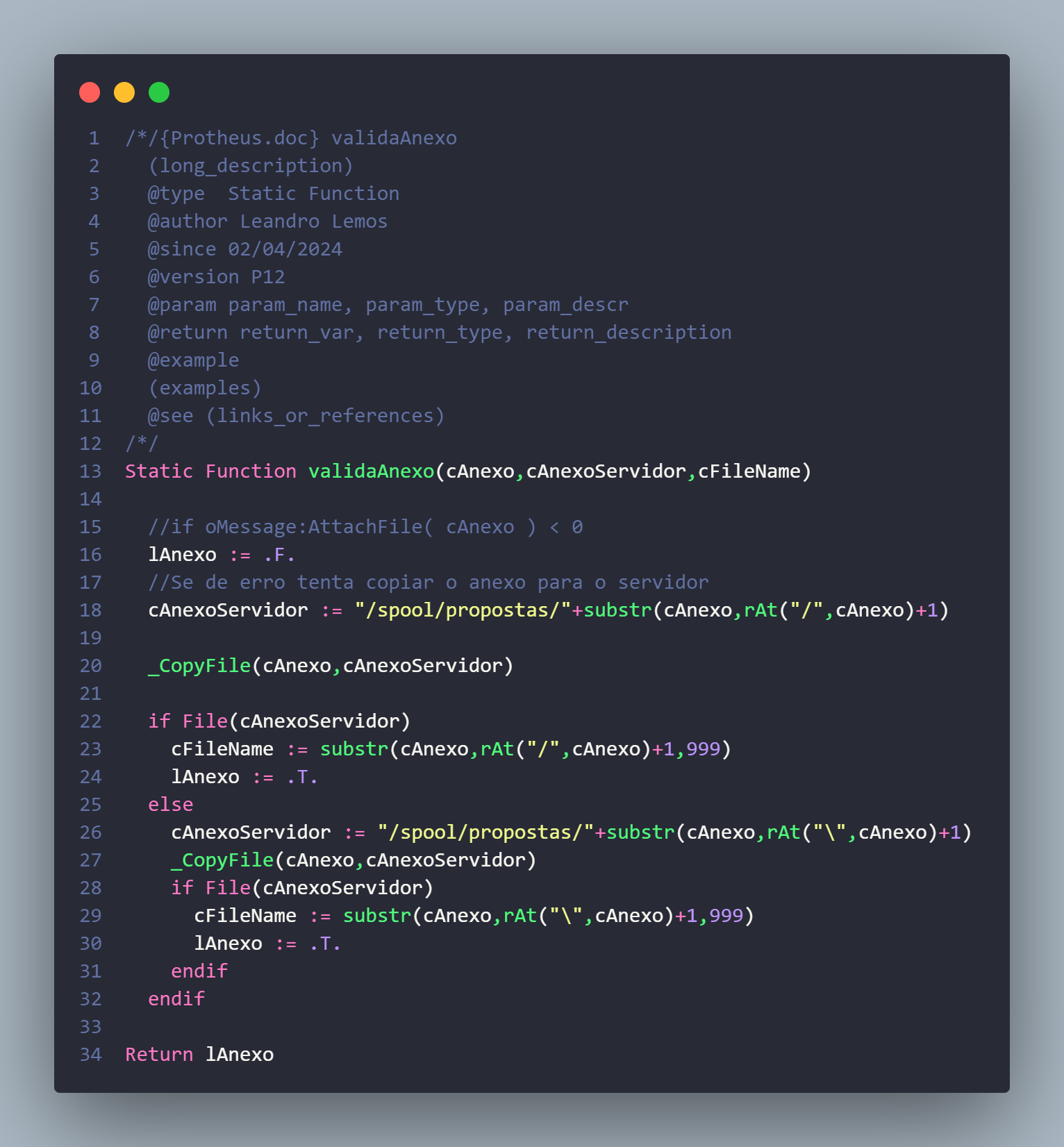Click the "/spool/propostas/" string on line 18

click(x=463, y=610)
